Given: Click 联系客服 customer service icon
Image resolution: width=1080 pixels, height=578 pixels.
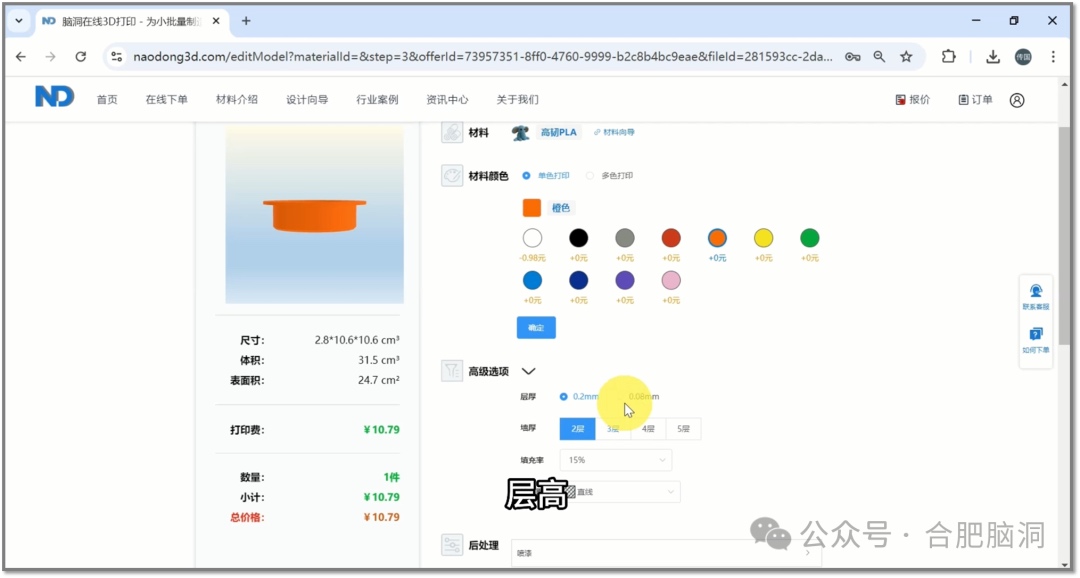Looking at the screenshot, I should [1035, 295].
